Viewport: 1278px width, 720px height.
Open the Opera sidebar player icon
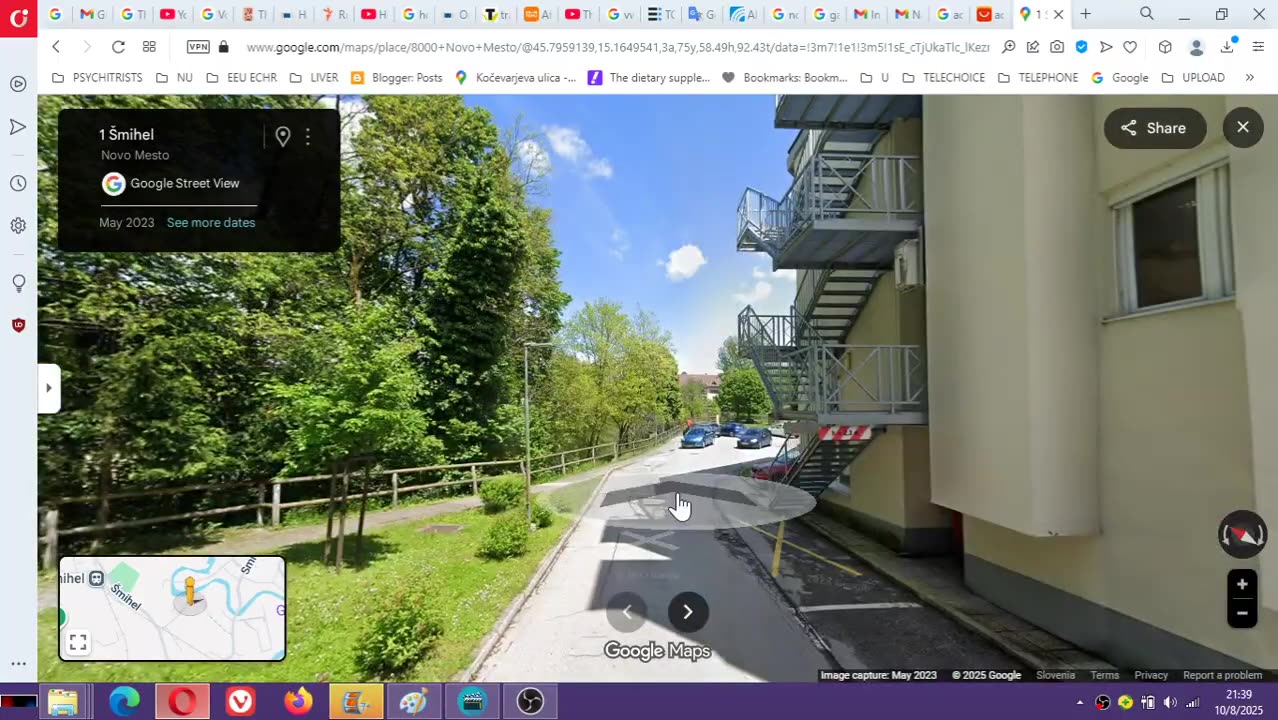coord(18,84)
